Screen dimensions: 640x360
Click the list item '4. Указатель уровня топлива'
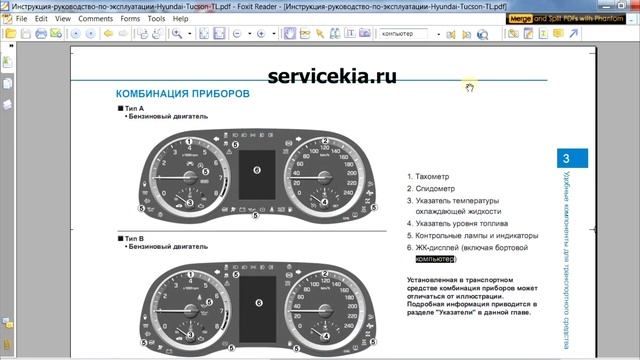(x=457, y=223)
